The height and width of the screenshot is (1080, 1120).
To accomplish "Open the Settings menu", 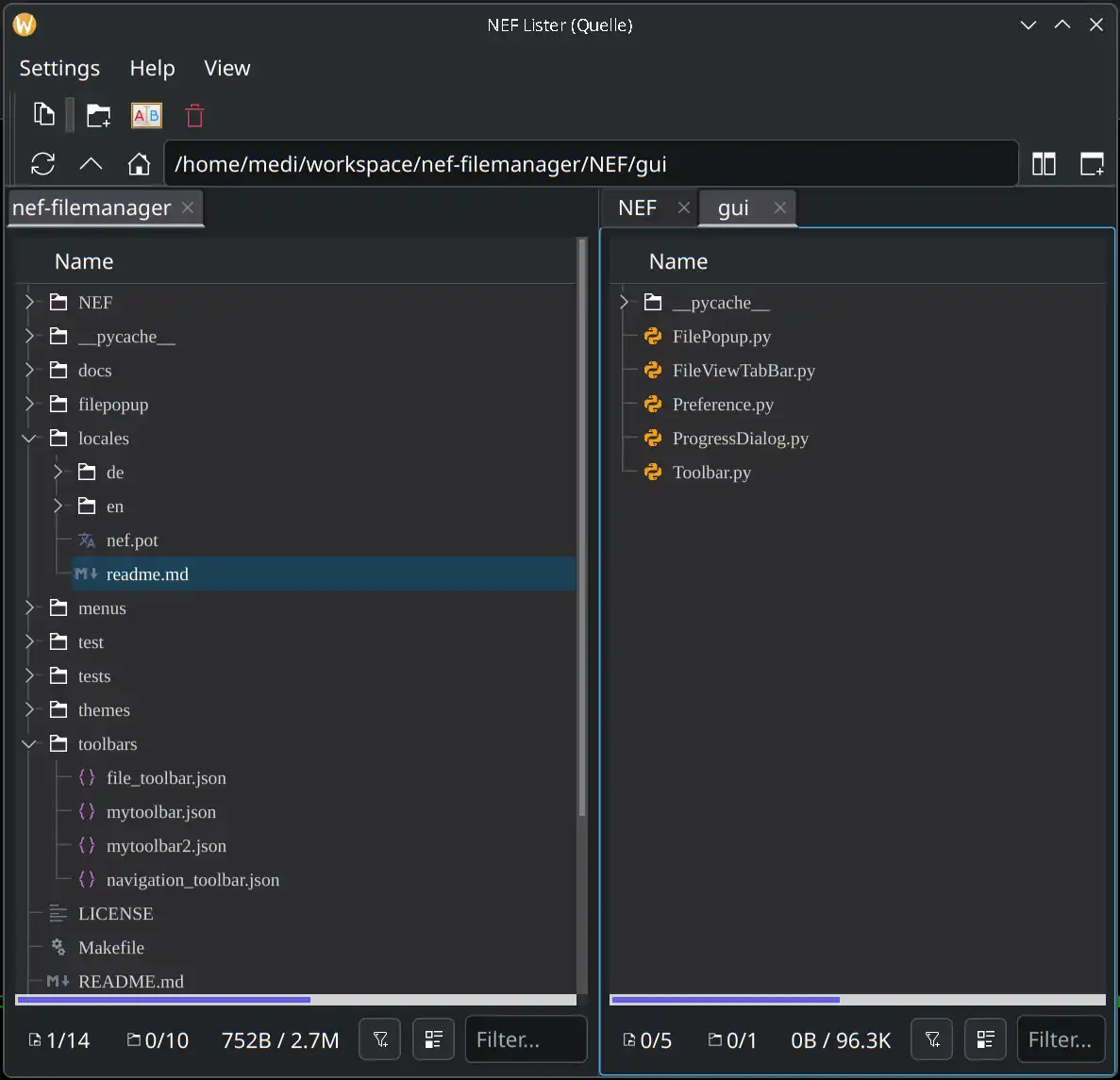I will (x=59, y=68).
